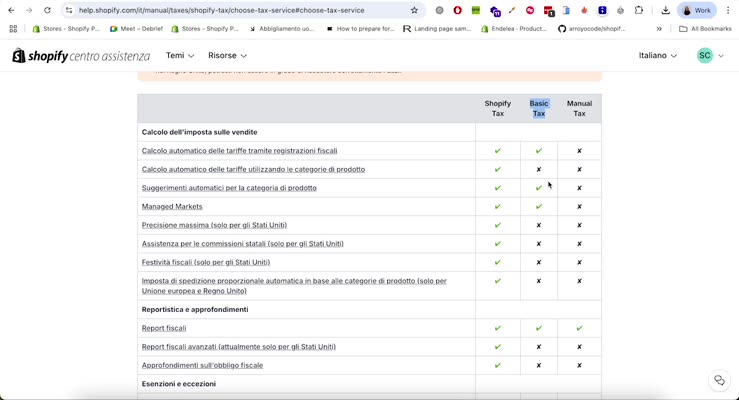The image size is (739, 400).
Task: Go to Shopify centro assistenza home logo
Action: point(81,56)
